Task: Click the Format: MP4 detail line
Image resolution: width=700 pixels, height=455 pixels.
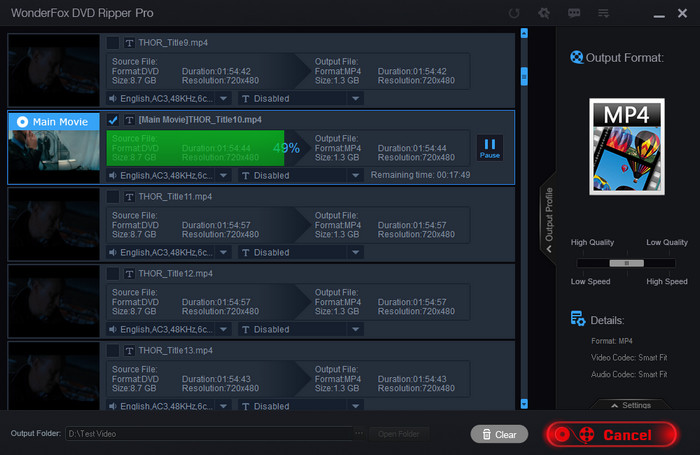Action: click(x=612, y=341)
